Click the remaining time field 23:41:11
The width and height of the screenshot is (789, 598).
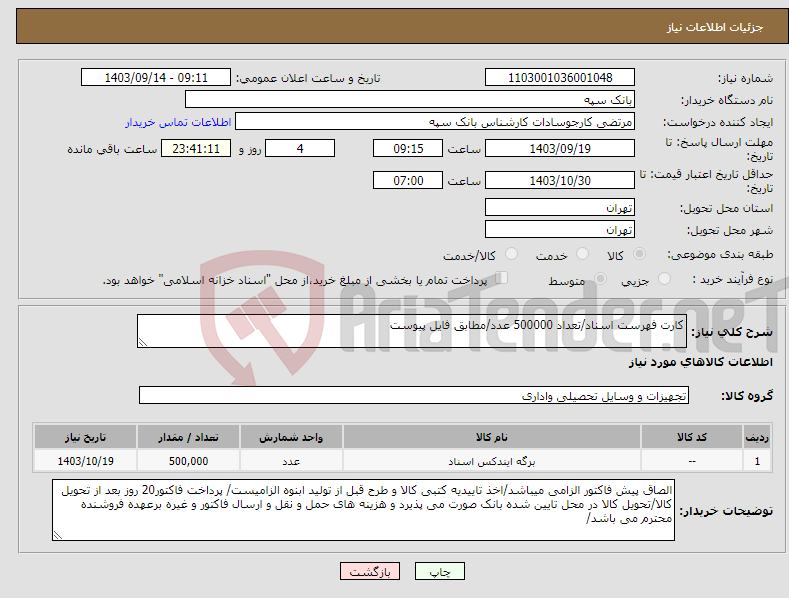[x=196, y=148]
